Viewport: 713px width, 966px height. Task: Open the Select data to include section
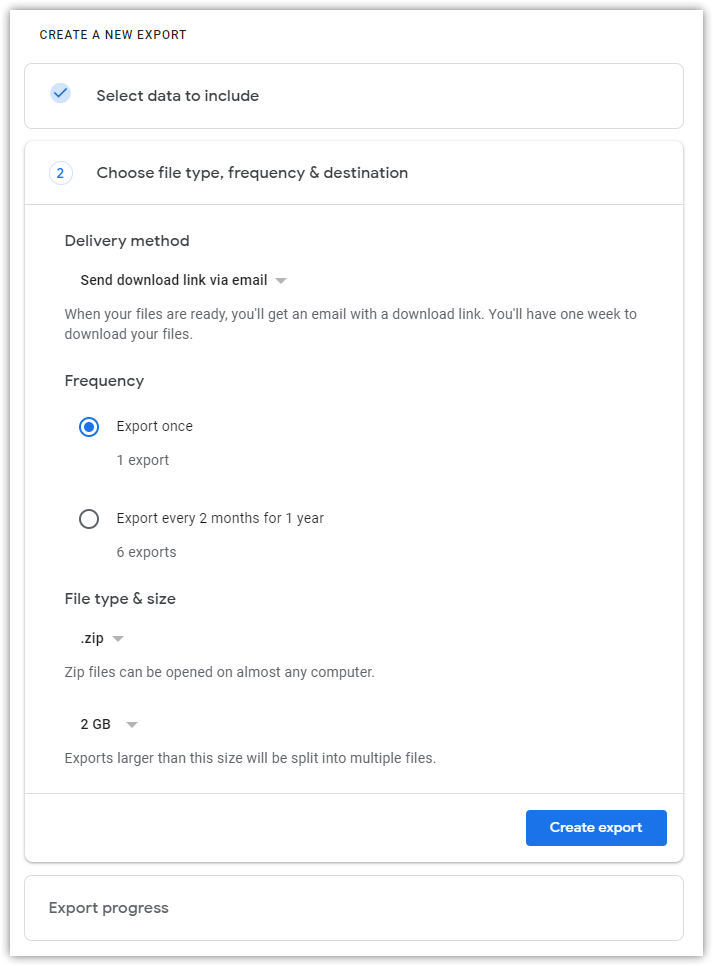pyautogui.click(x=176, y=95)
